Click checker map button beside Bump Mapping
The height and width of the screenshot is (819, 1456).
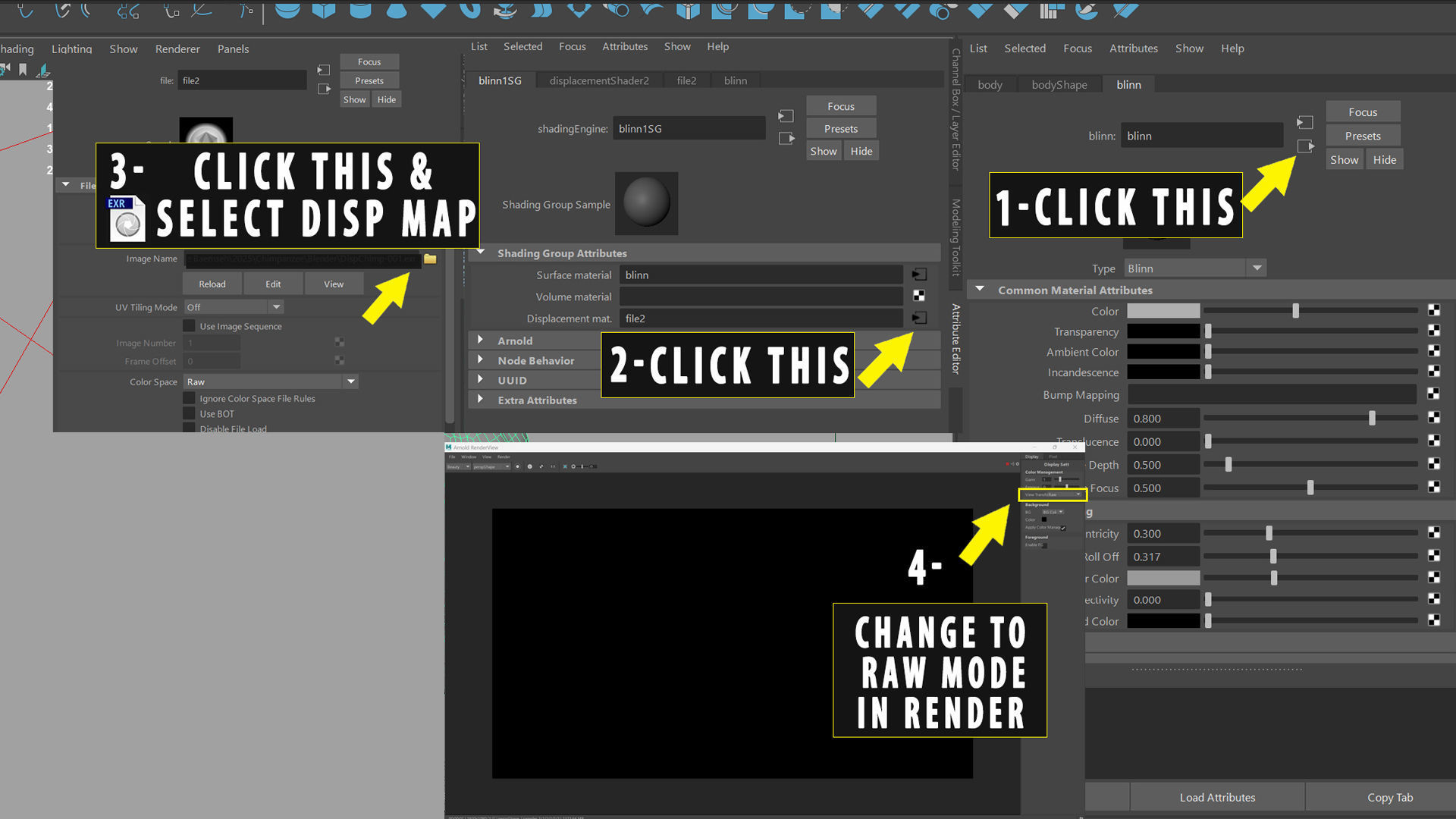point(1433,394)
